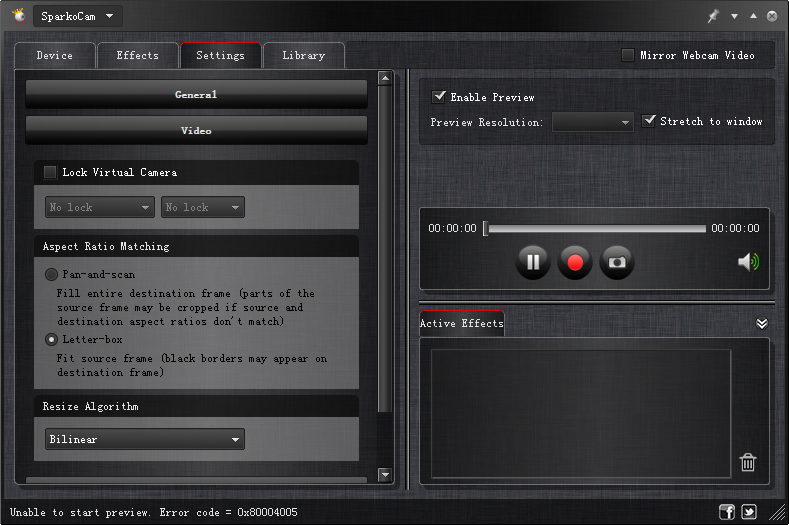This screenshot has height=525, width=789.
Task: Click the Preview Resolution label
Action: pyautogui.click(x=487, y=122)
